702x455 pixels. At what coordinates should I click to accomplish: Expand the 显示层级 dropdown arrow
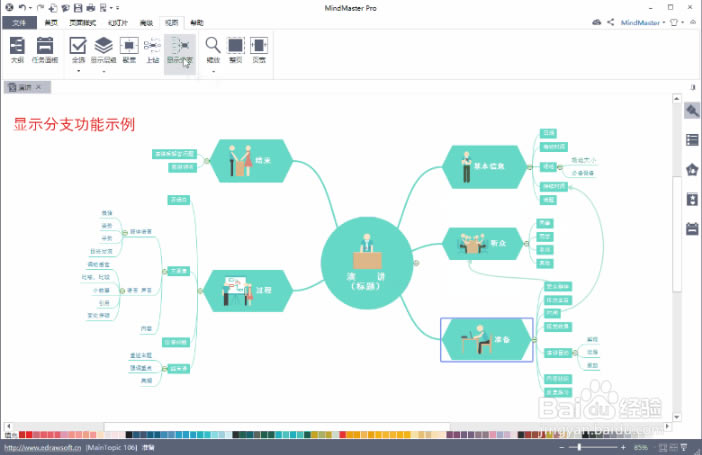(x=104, y=70)
